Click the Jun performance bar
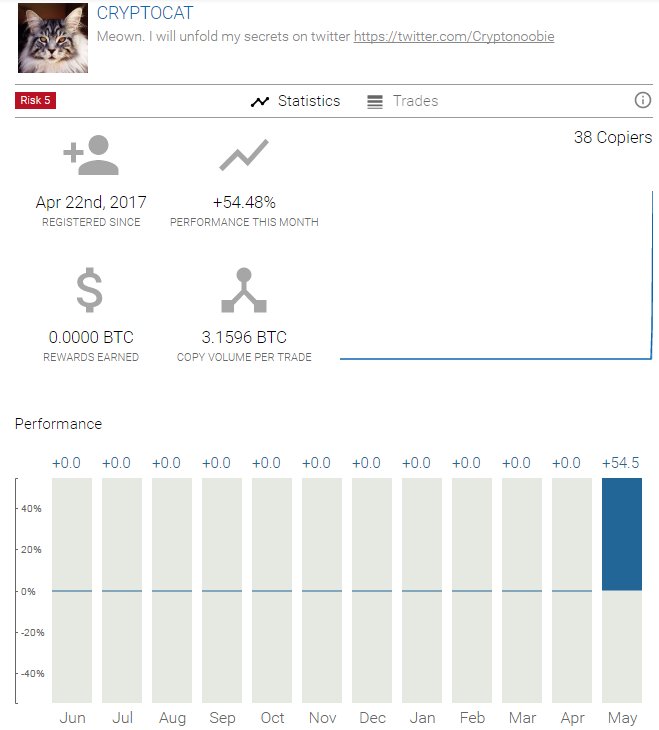The height and width of the screenshot is (730, 659). pos(72,590)
